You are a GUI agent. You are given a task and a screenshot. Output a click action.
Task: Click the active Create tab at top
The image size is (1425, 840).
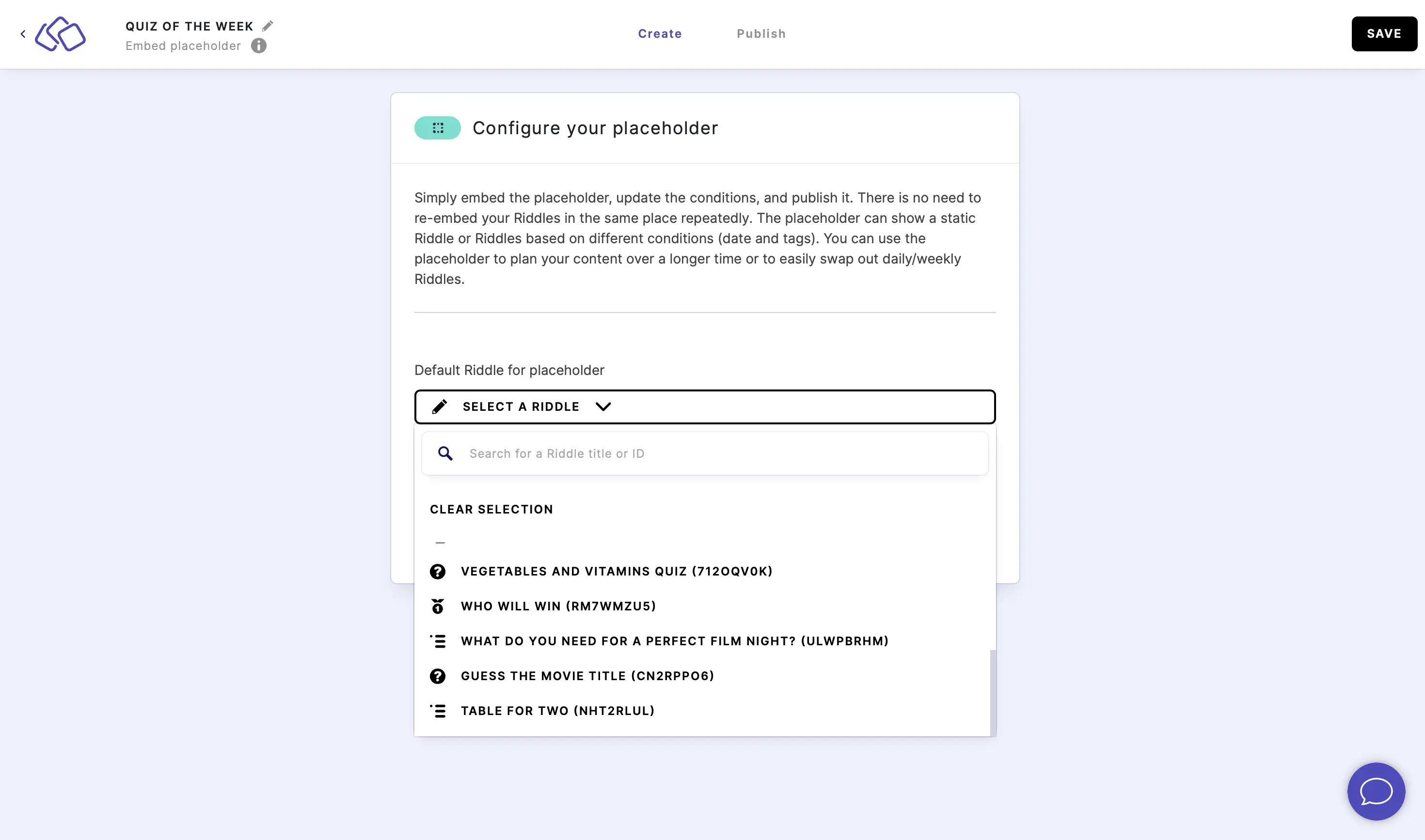(x=660, y=34)
